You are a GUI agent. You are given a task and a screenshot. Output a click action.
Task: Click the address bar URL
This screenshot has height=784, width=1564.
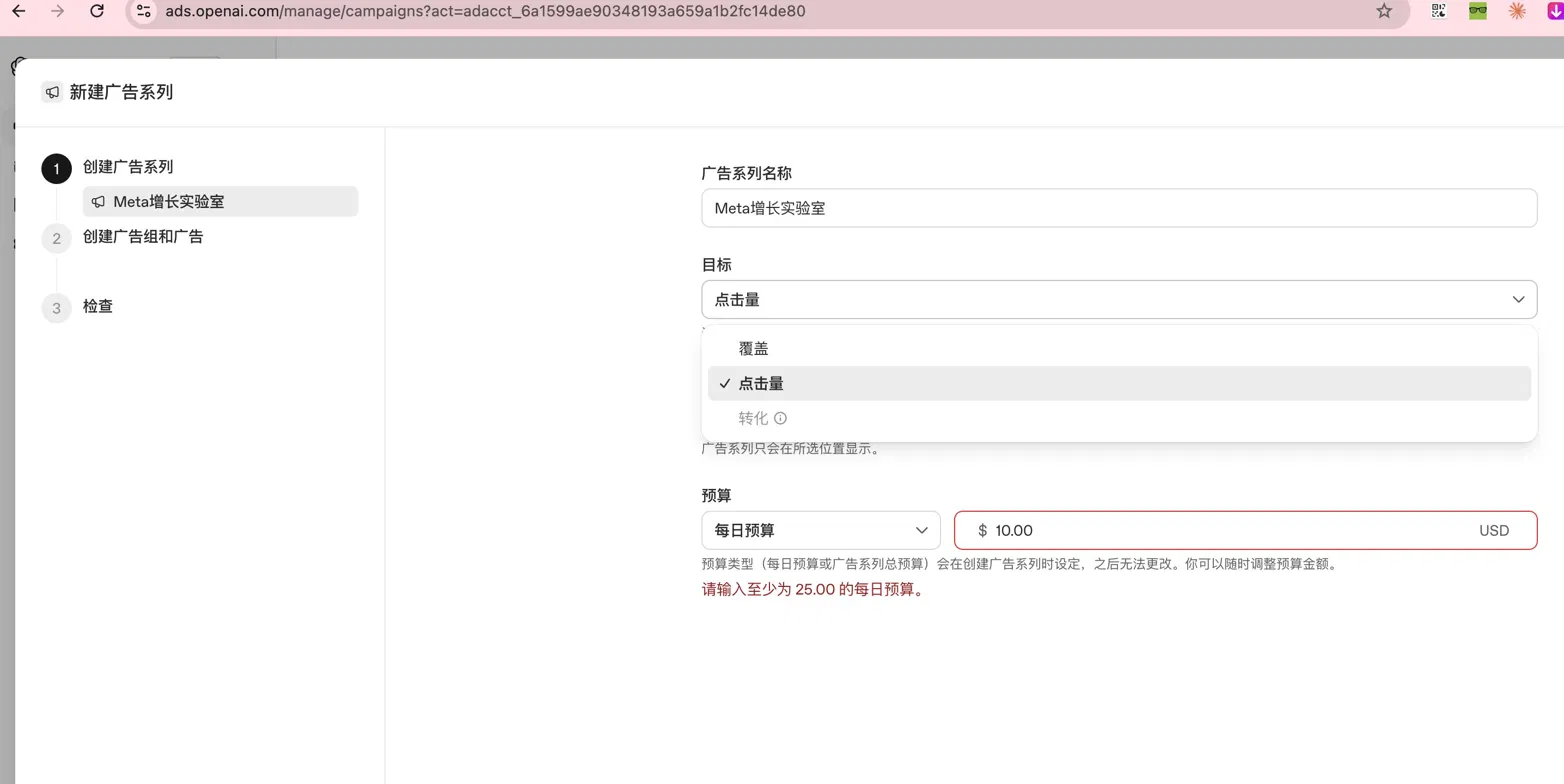(x=485, y=11)
